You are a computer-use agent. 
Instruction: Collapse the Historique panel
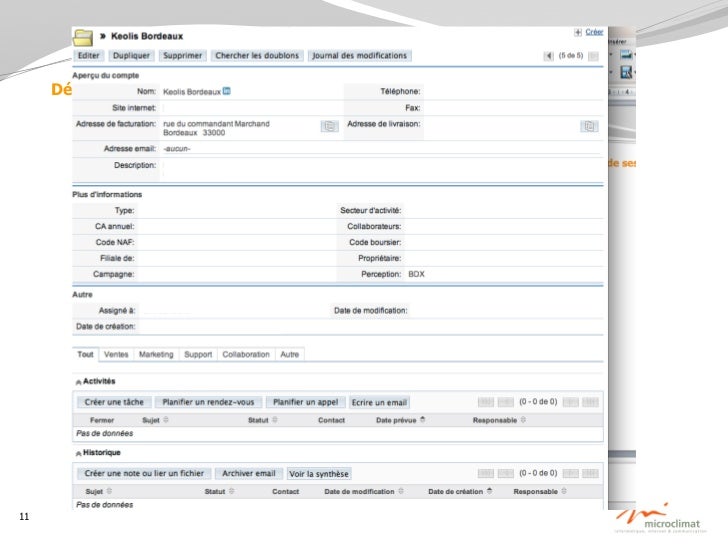click(78, 454)
